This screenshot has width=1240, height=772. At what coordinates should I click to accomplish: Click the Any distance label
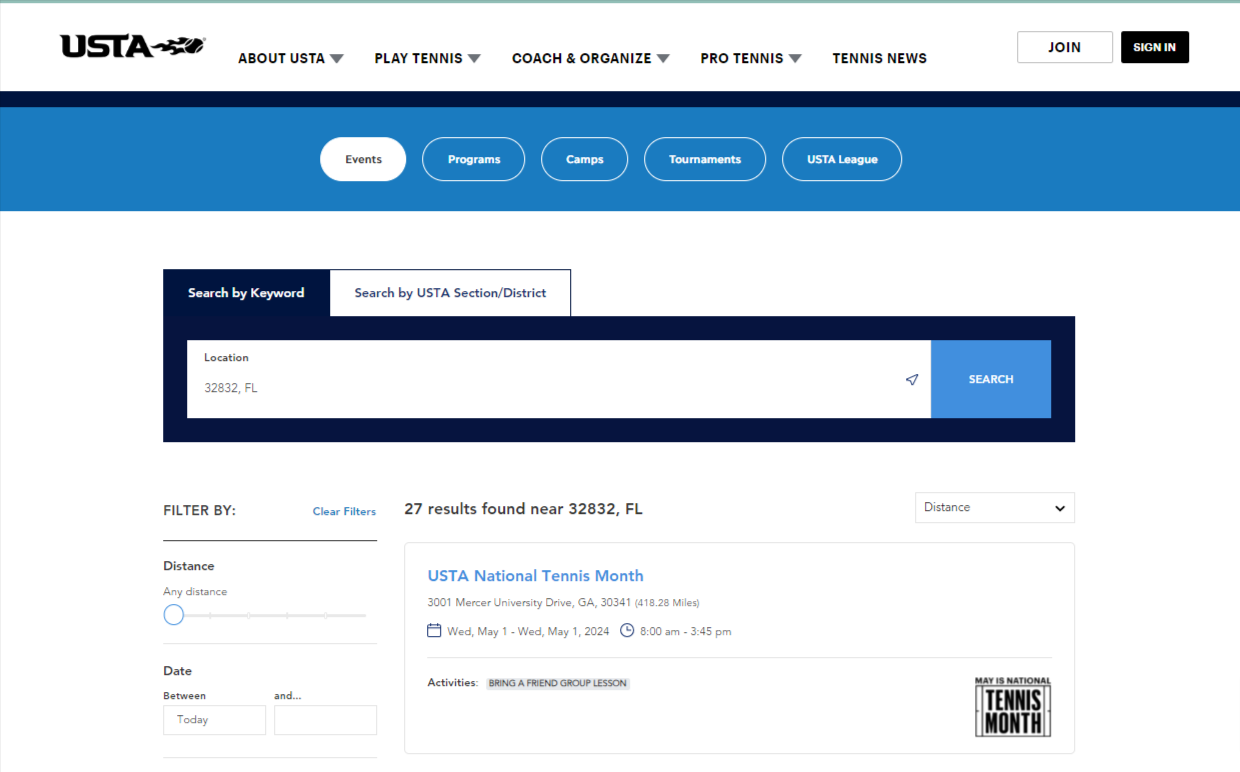coord(195,592)
